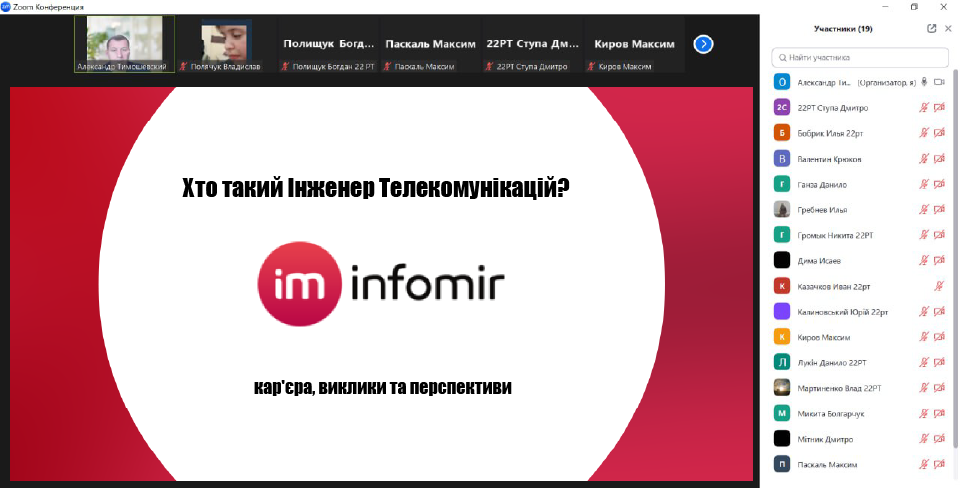Click disabled camera icon for Дима Исаев

click(939, 260)
